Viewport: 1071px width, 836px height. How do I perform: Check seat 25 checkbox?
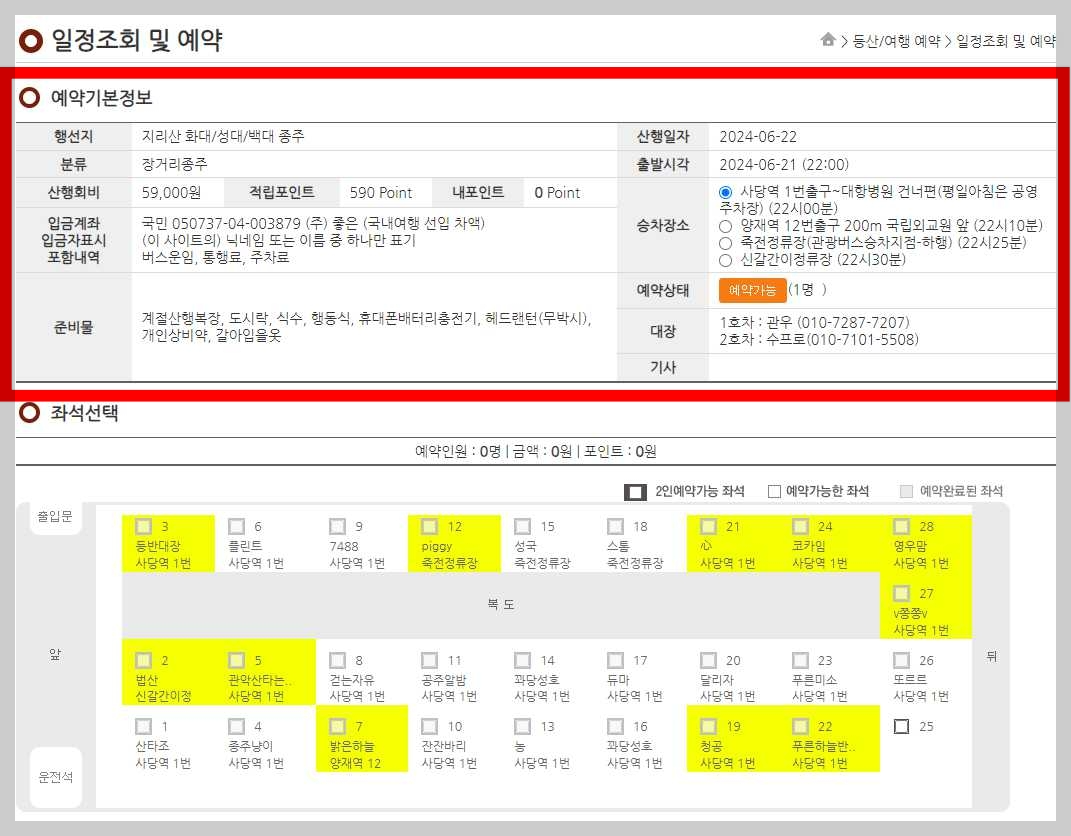[x=902, y=726]
